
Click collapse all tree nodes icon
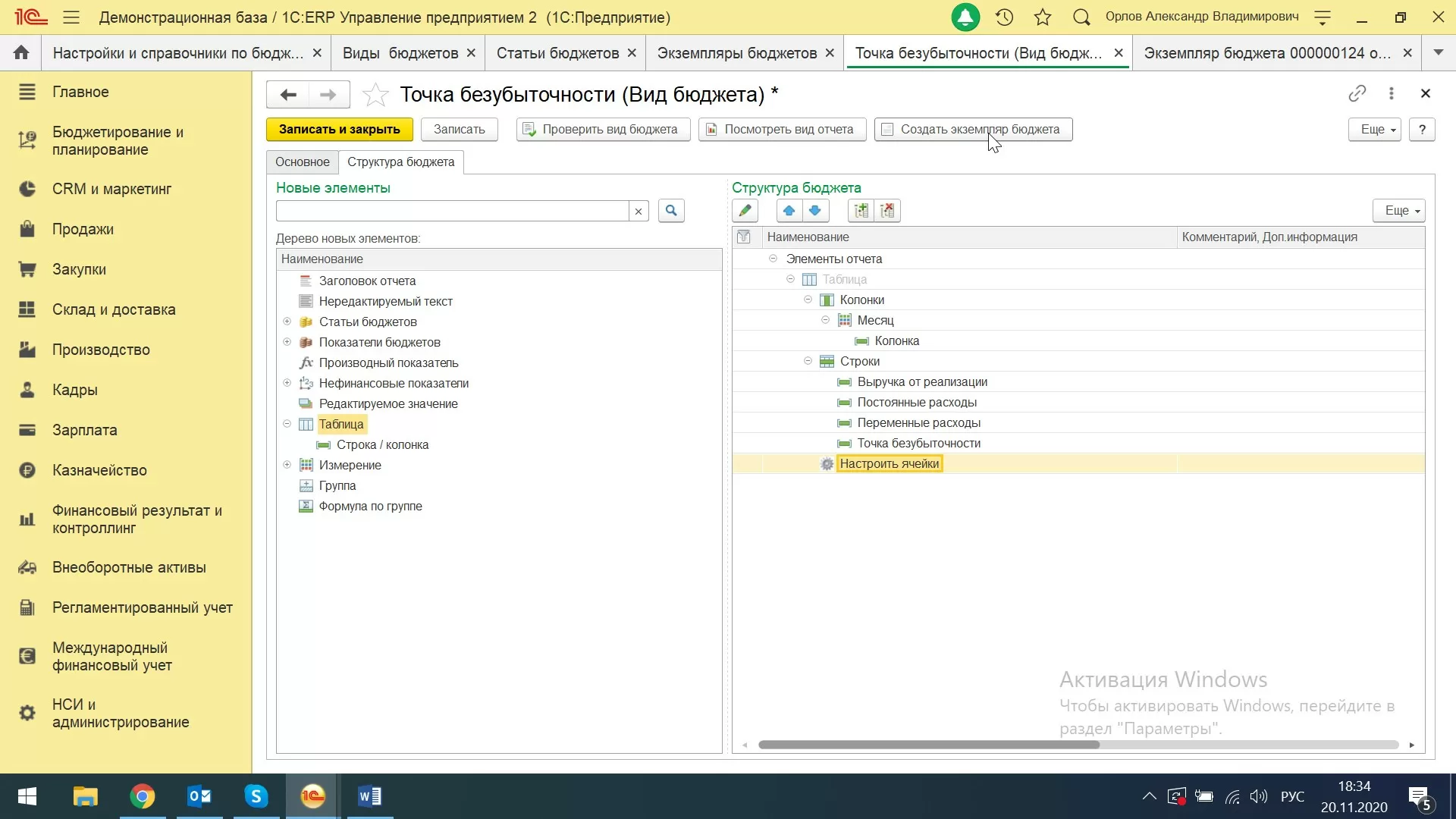coord(887,211)
